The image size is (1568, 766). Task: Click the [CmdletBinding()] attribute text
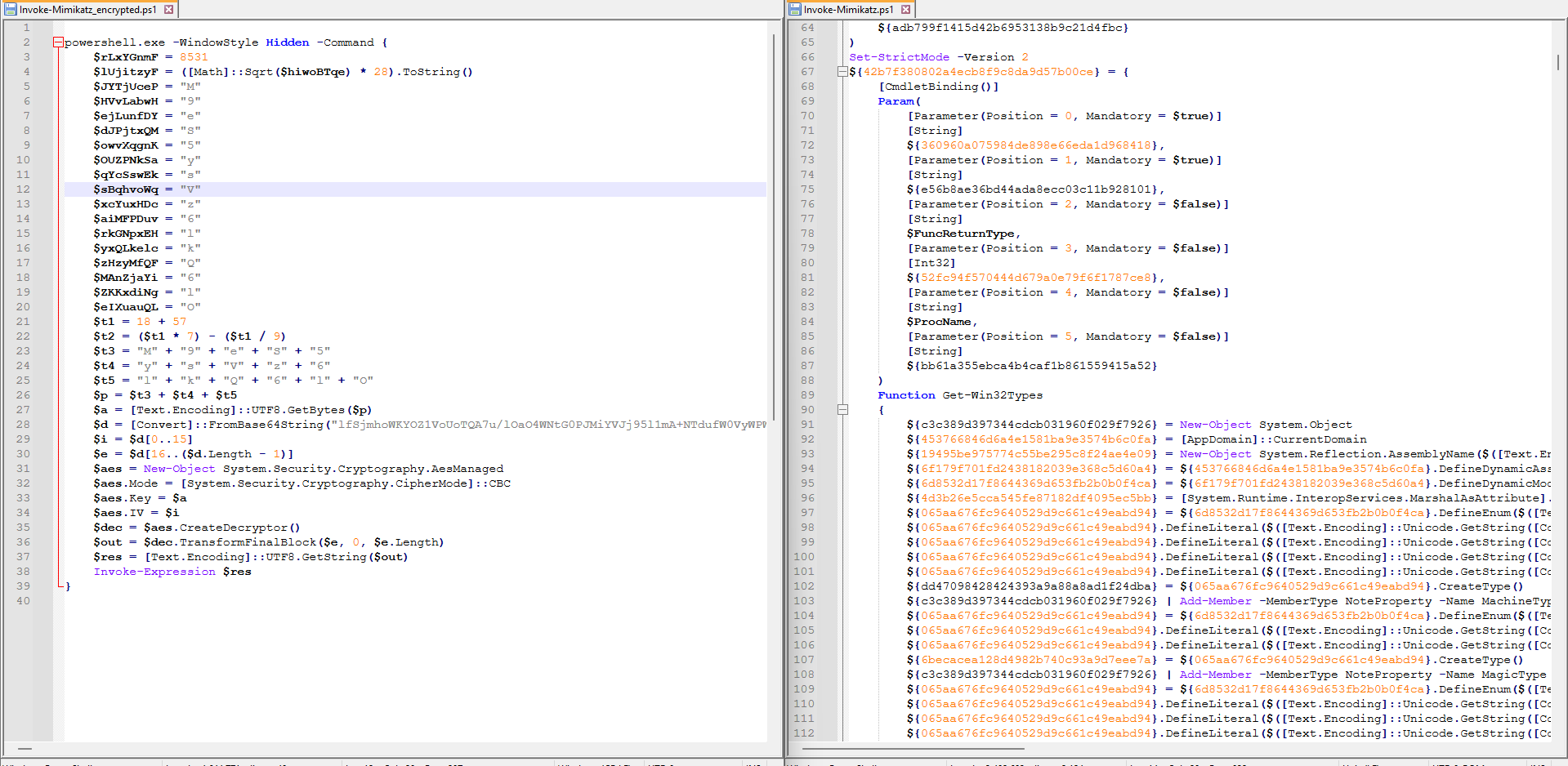[x=939, y=87]
